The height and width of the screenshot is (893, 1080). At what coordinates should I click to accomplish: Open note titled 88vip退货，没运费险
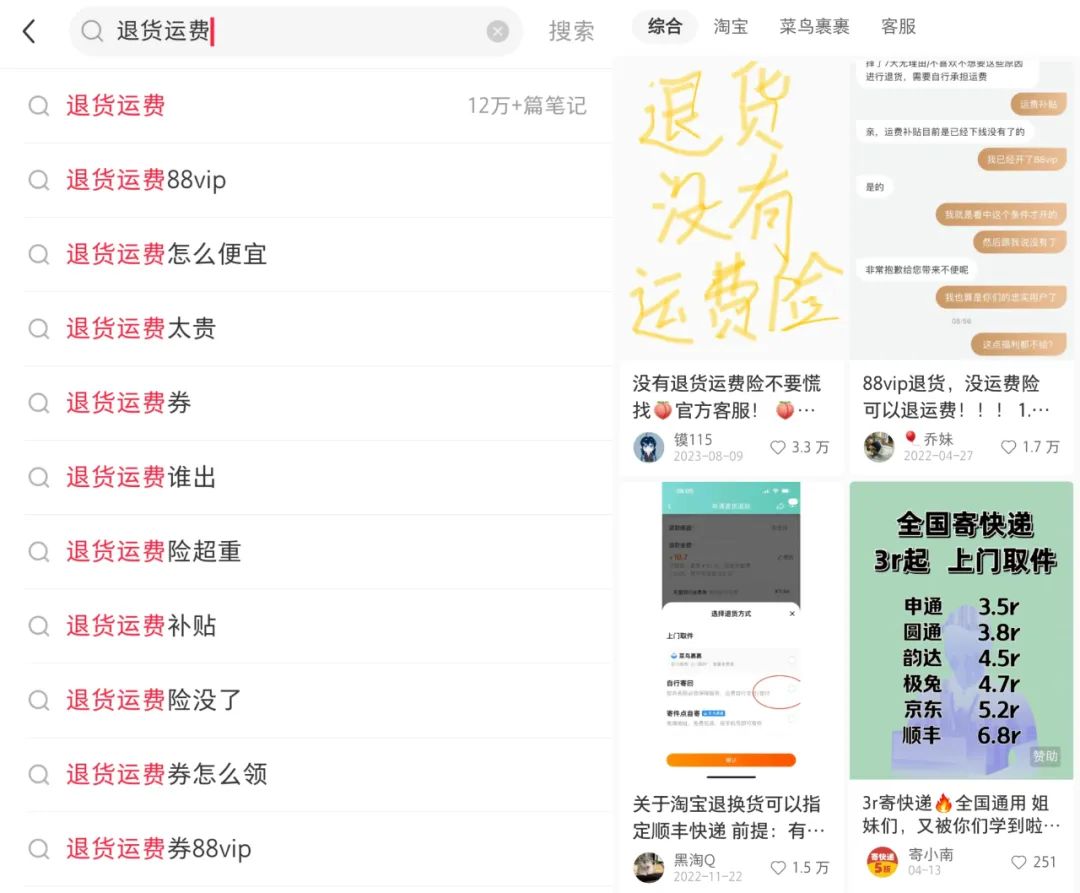(956, 397)
